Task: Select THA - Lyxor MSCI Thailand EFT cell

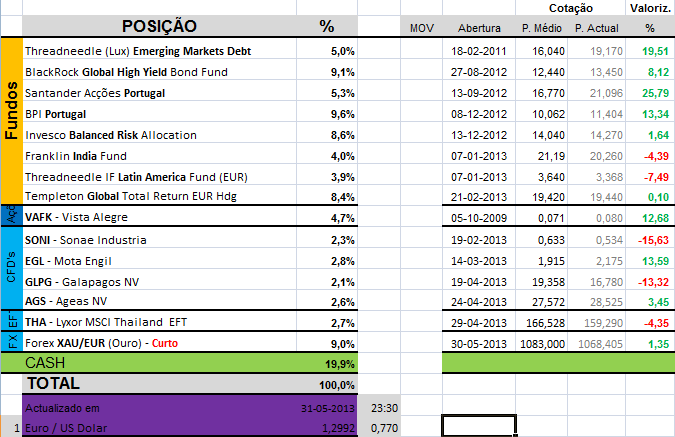Action: (x=159, y=322)
